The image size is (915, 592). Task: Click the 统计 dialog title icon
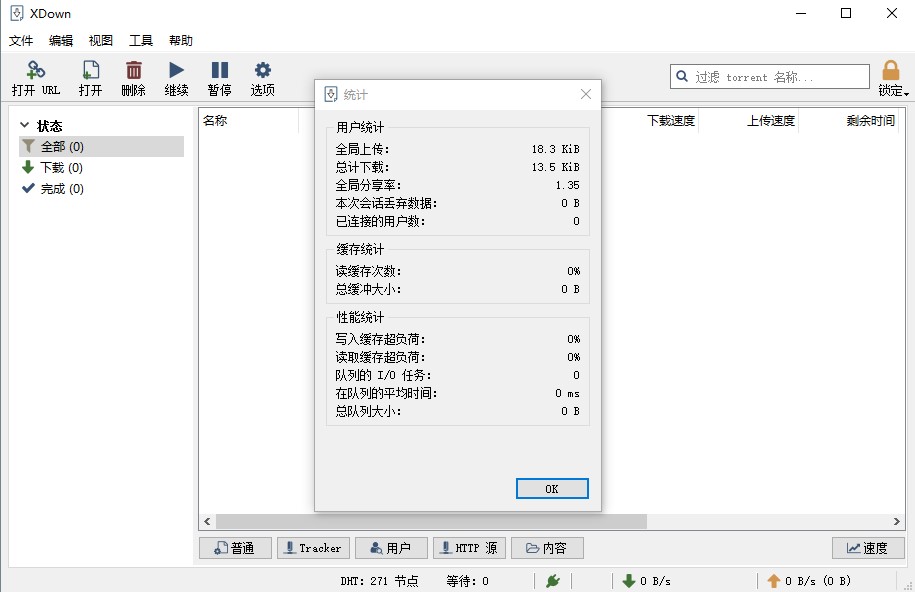[331, 94]
